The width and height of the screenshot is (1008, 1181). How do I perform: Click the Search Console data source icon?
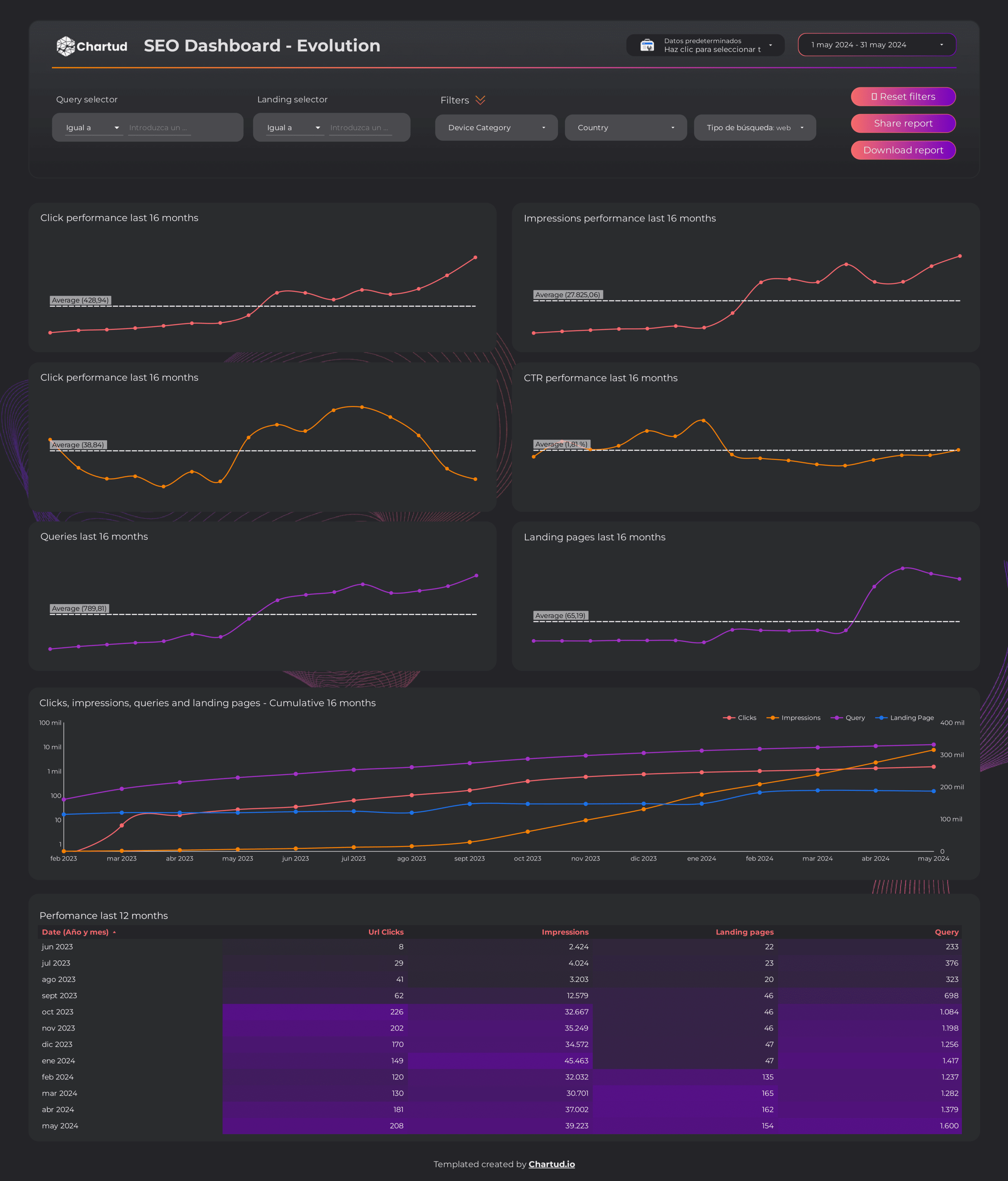647,45
